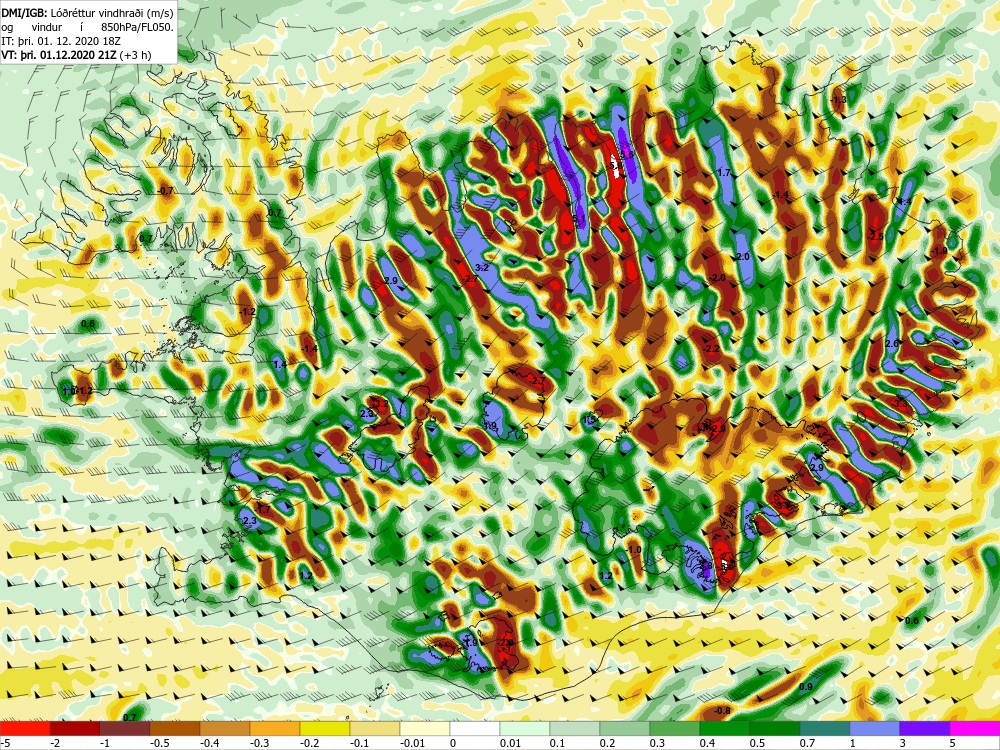Click the '(+3 h)' forecast offset text
Image resolution: width=1000 pixels, height=750 pixels.
coord(135,55)
